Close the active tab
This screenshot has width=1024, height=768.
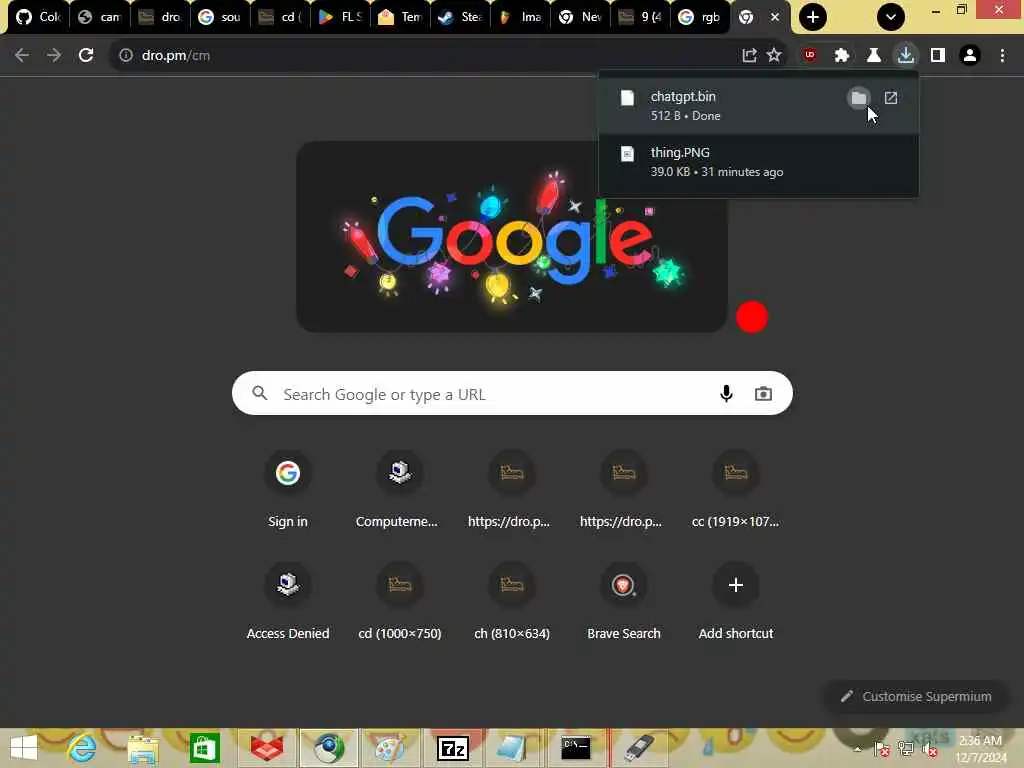775,17
